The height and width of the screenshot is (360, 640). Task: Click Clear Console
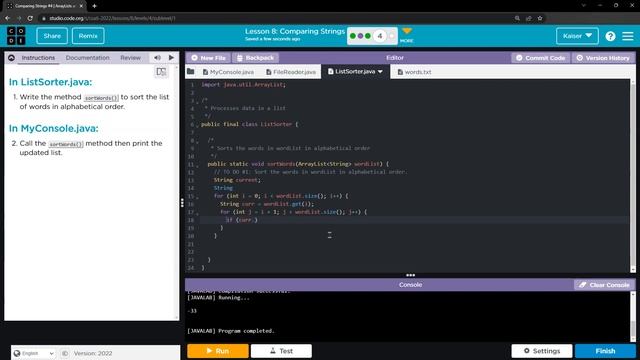point(604,285)
